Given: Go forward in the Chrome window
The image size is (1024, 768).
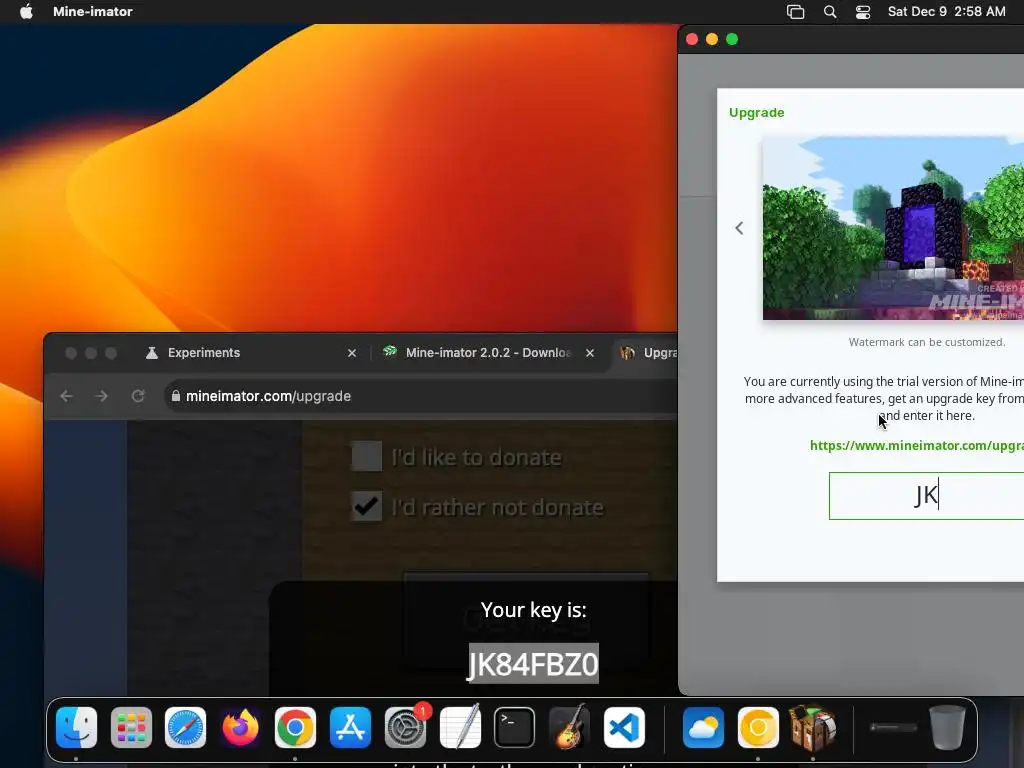Looking at the screenshot, I should (x=101, y=396).
